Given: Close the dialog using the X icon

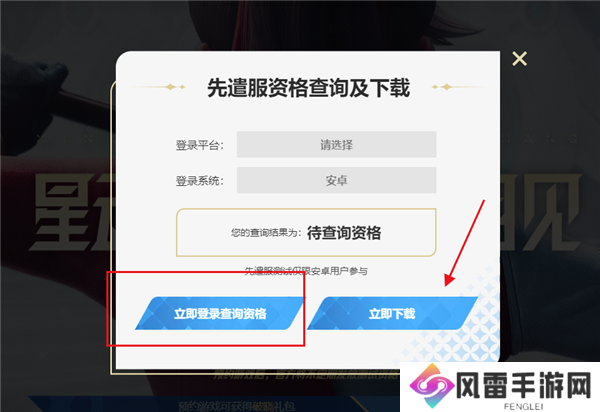Looking at the screenshot, I should tap(519, 59).
